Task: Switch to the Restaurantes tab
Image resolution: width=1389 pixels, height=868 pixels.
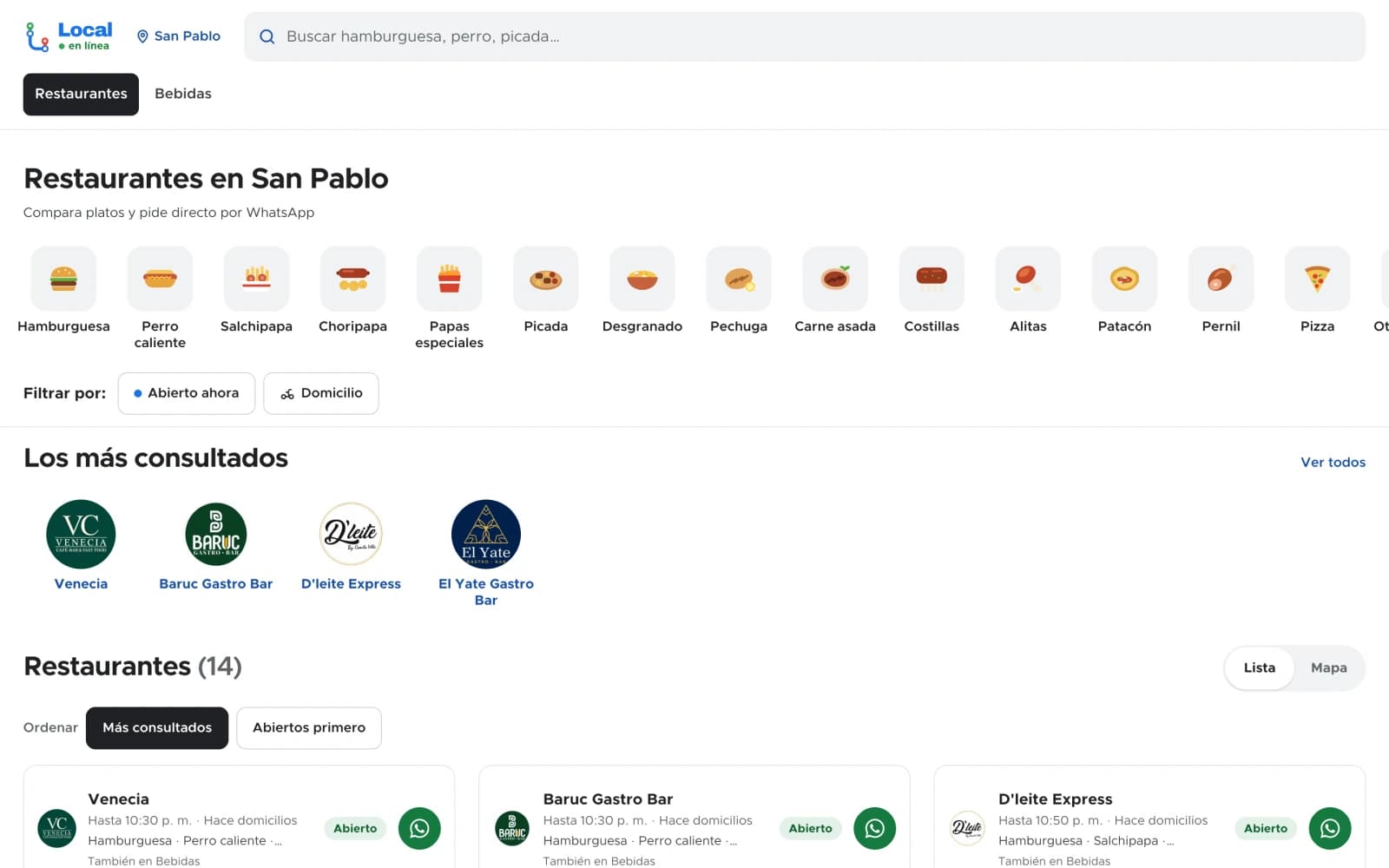Action: (81, 94)
